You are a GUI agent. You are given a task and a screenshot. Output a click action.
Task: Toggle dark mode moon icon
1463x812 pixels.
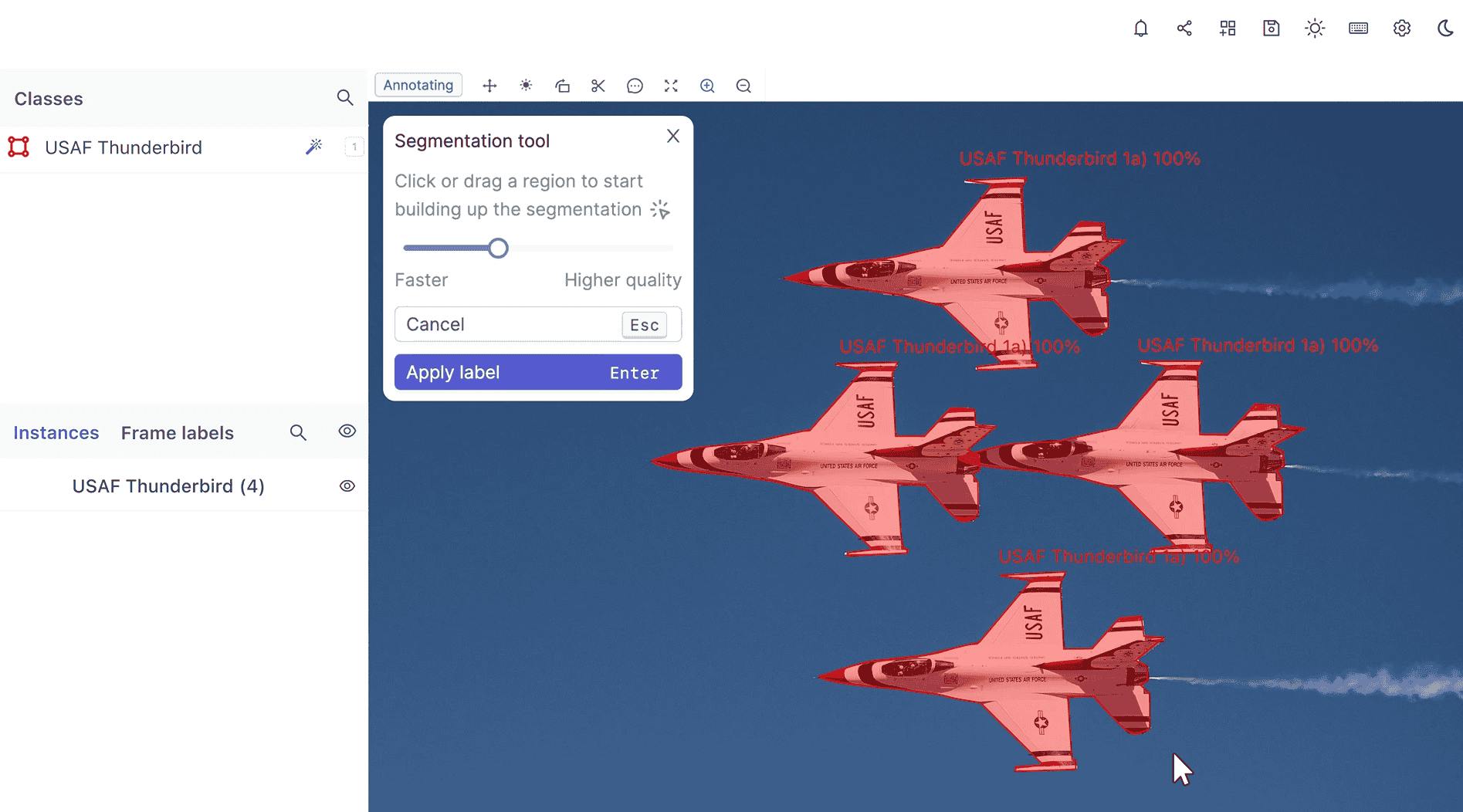tap(1445, 29)
